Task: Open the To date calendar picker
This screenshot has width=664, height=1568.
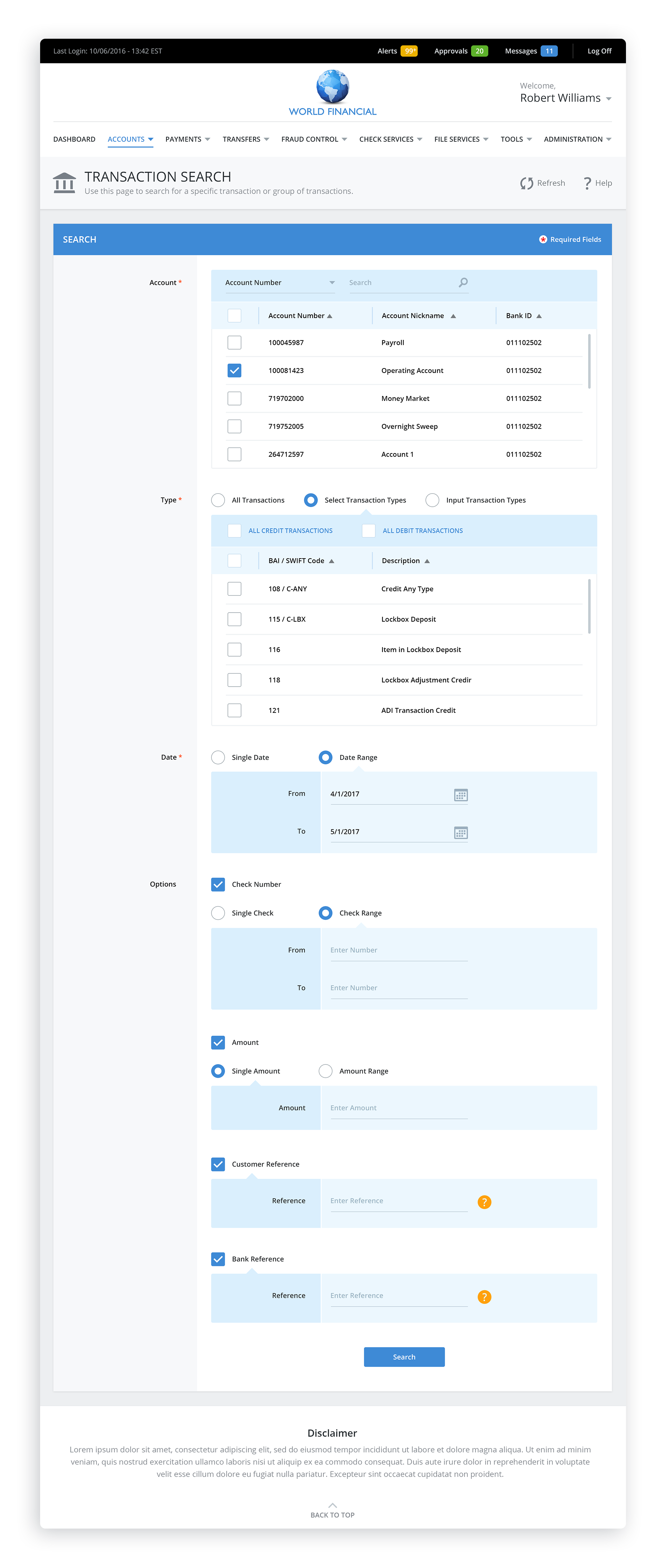Action: (461, 832)
